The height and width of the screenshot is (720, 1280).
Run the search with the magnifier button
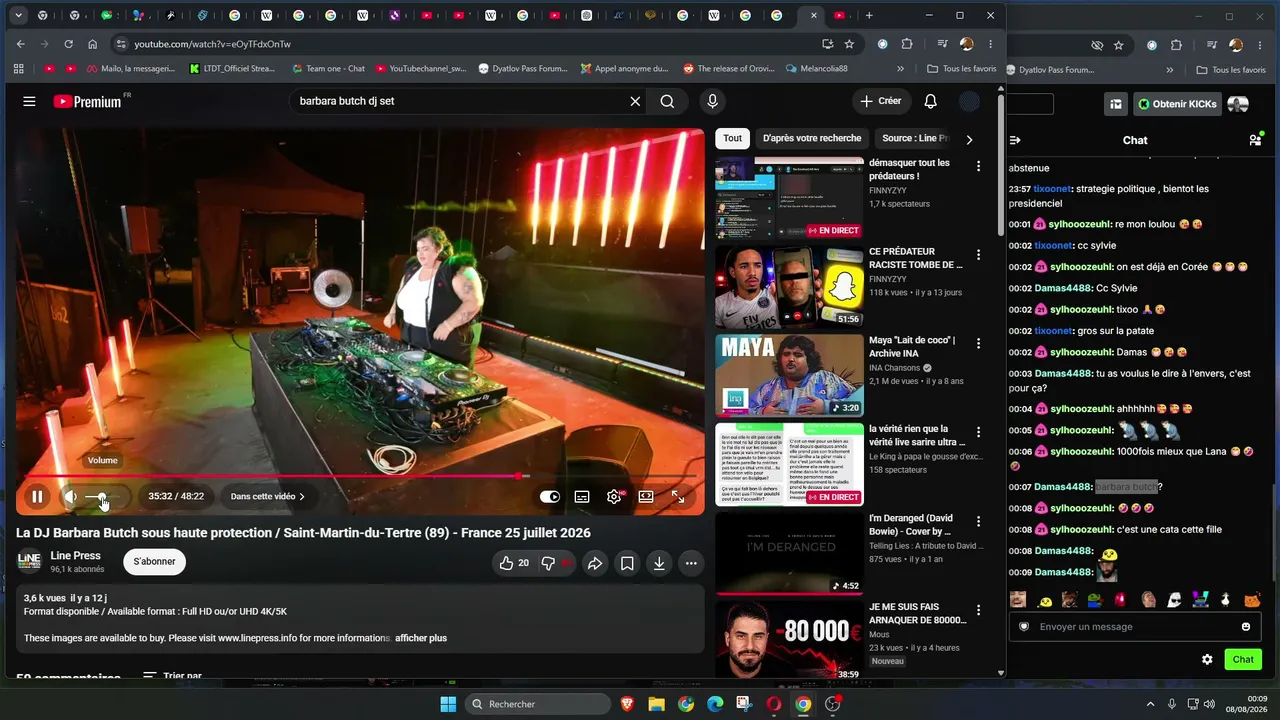[x=667, y=101]
